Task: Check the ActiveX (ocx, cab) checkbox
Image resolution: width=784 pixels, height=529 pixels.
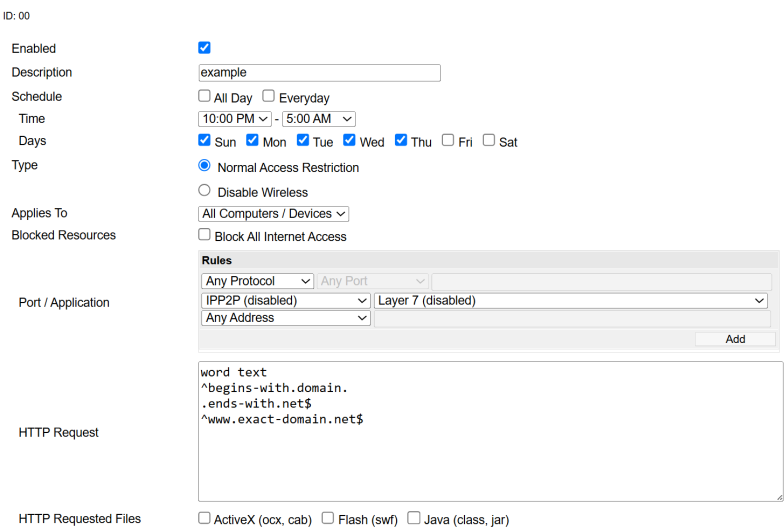Action: [205, 518]
